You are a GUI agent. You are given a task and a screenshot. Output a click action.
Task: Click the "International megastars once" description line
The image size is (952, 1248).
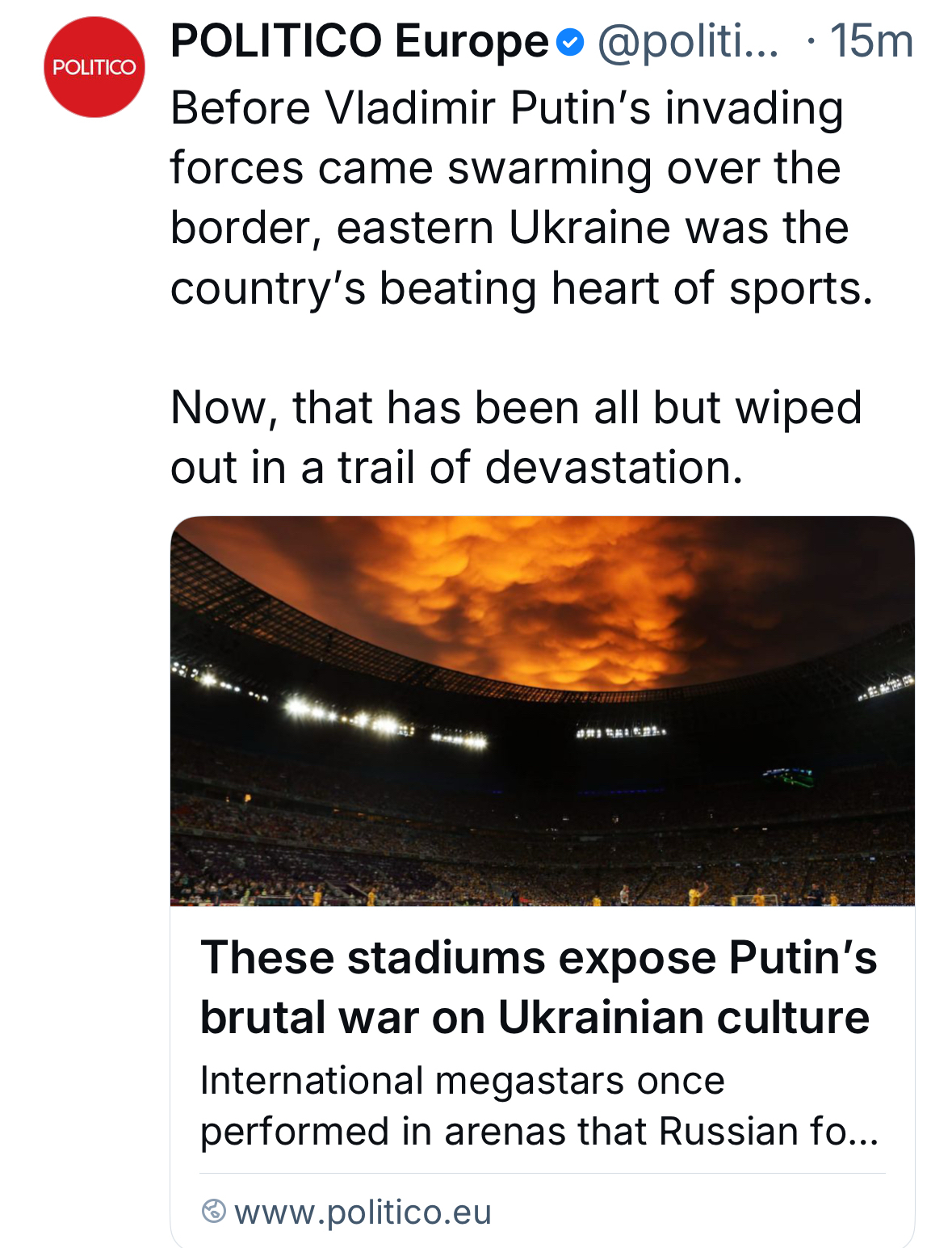pos(462,1081)
